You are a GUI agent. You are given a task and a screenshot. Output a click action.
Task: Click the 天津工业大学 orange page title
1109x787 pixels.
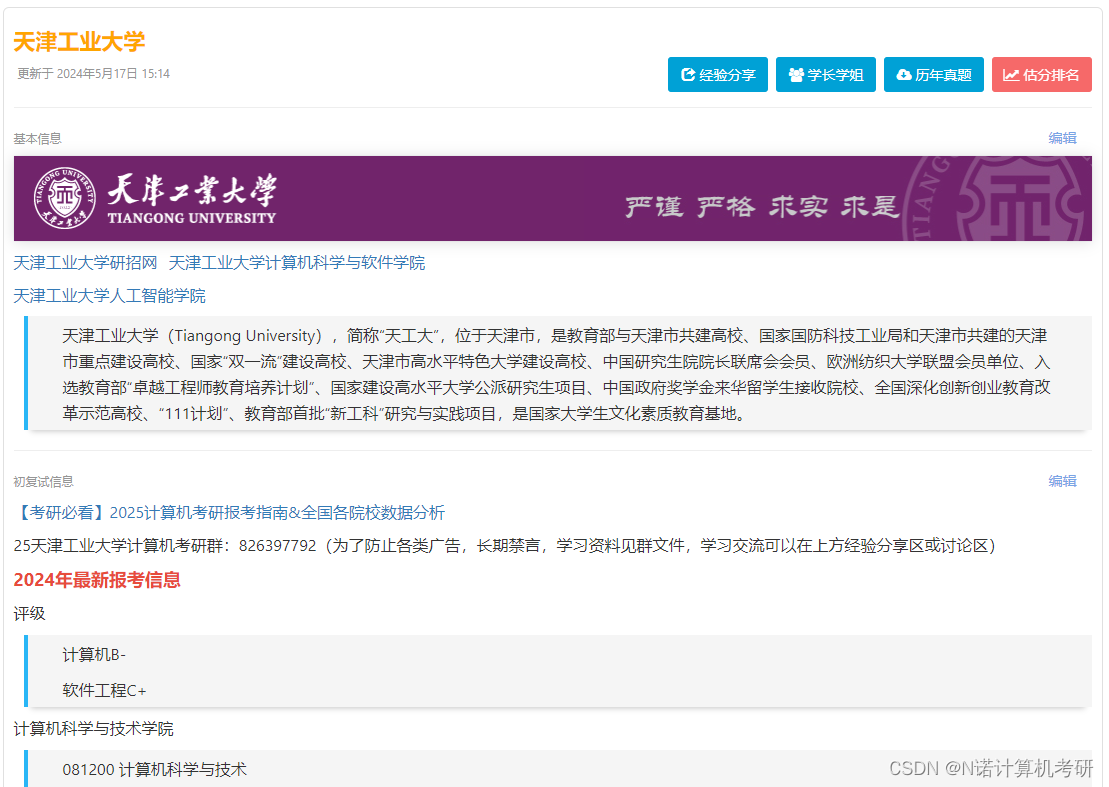tap(79, 42)
